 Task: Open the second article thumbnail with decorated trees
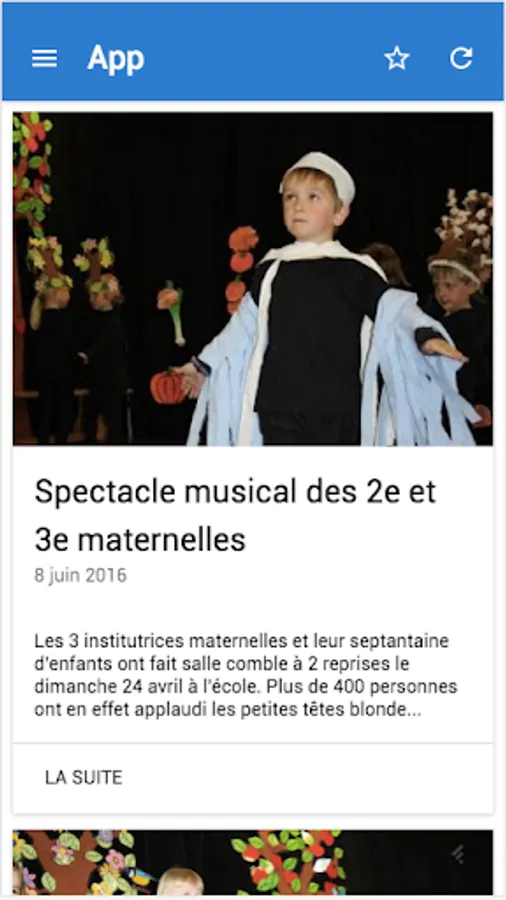tap(253, 862)
